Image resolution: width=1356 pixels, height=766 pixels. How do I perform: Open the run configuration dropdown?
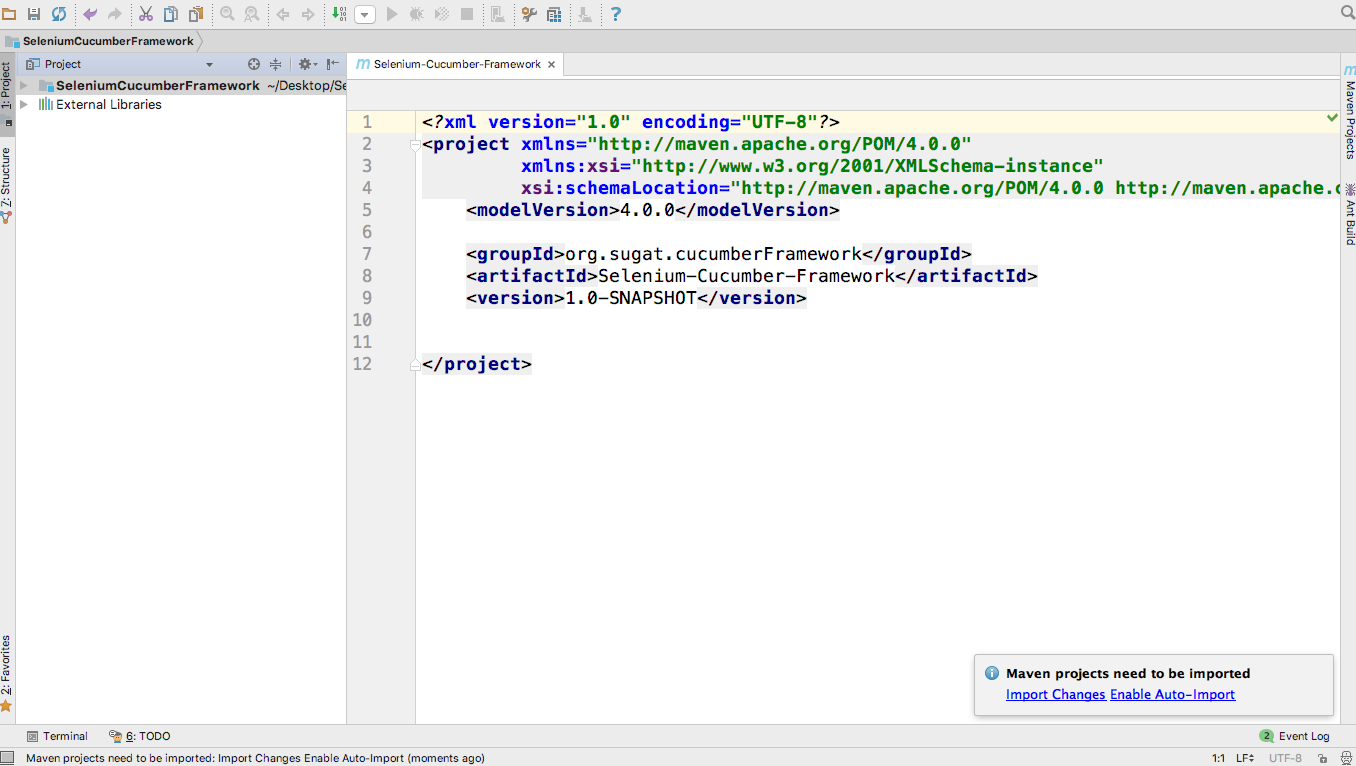(365, 15)
